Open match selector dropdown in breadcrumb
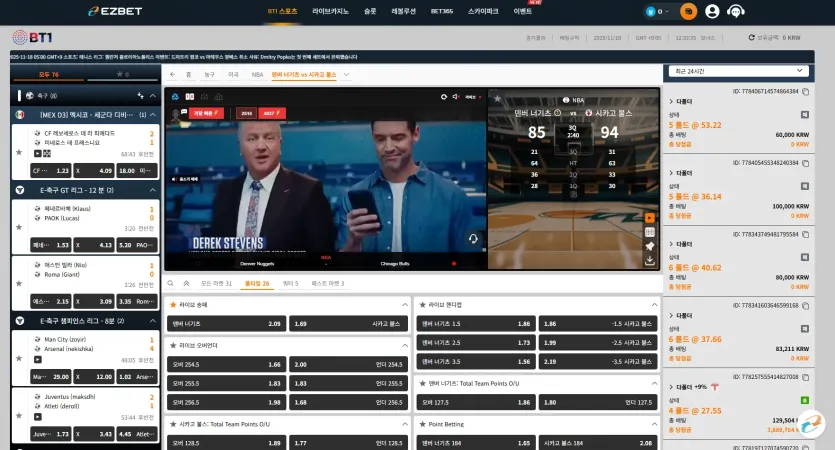This screenshot has width=835, height=450. point(346,75)
